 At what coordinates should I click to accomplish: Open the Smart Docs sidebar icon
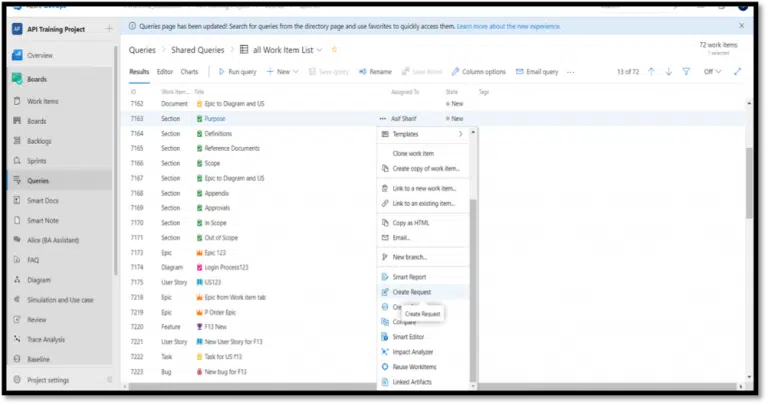click(17, 200)
